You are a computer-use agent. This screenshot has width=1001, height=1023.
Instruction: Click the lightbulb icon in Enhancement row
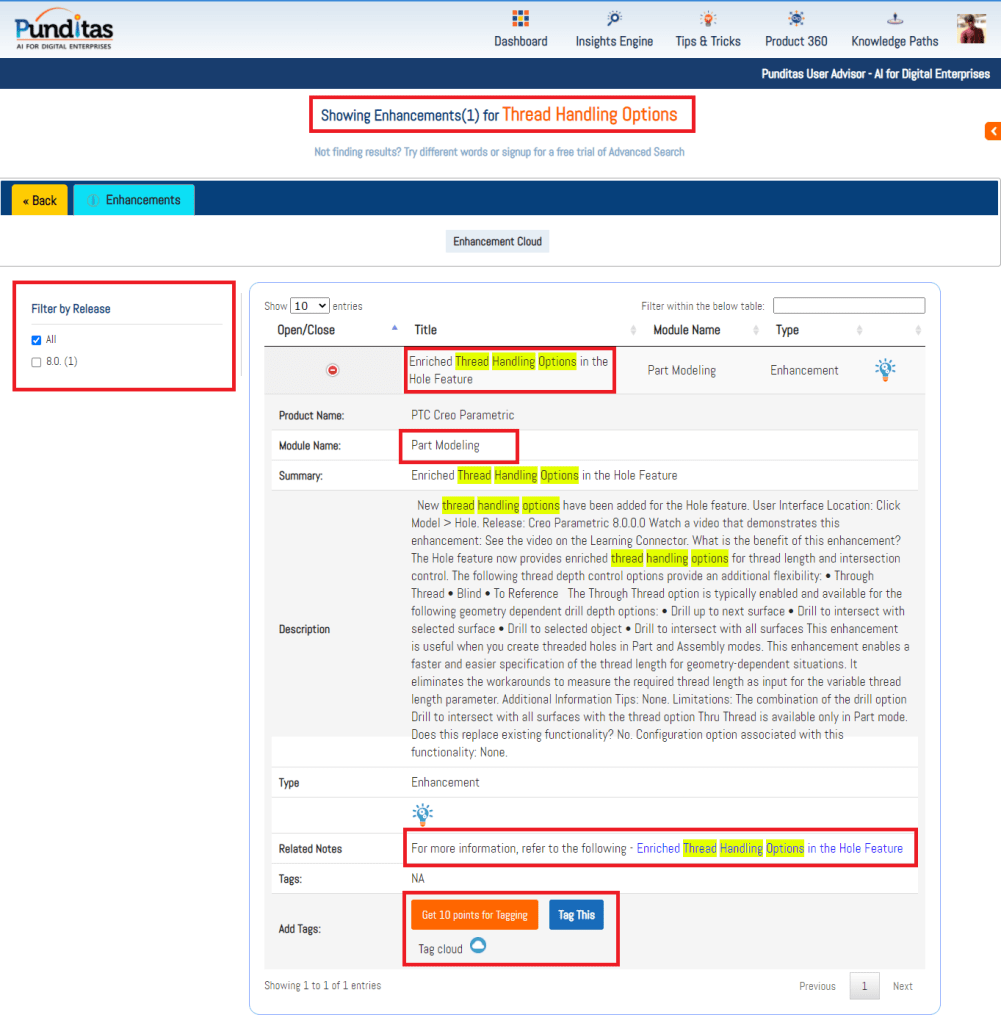[x=885, y=370]
